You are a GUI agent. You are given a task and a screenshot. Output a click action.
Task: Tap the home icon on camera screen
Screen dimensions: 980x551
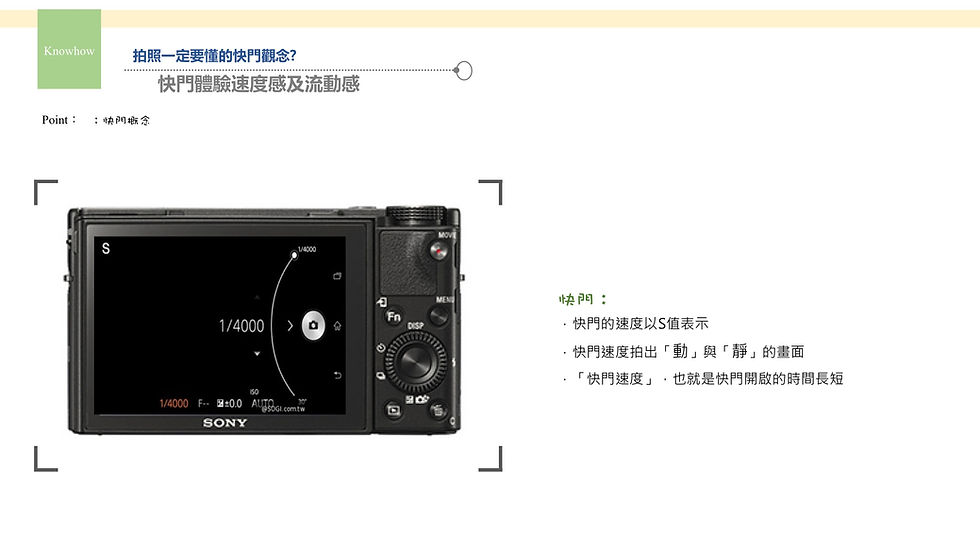pos(338,325)
